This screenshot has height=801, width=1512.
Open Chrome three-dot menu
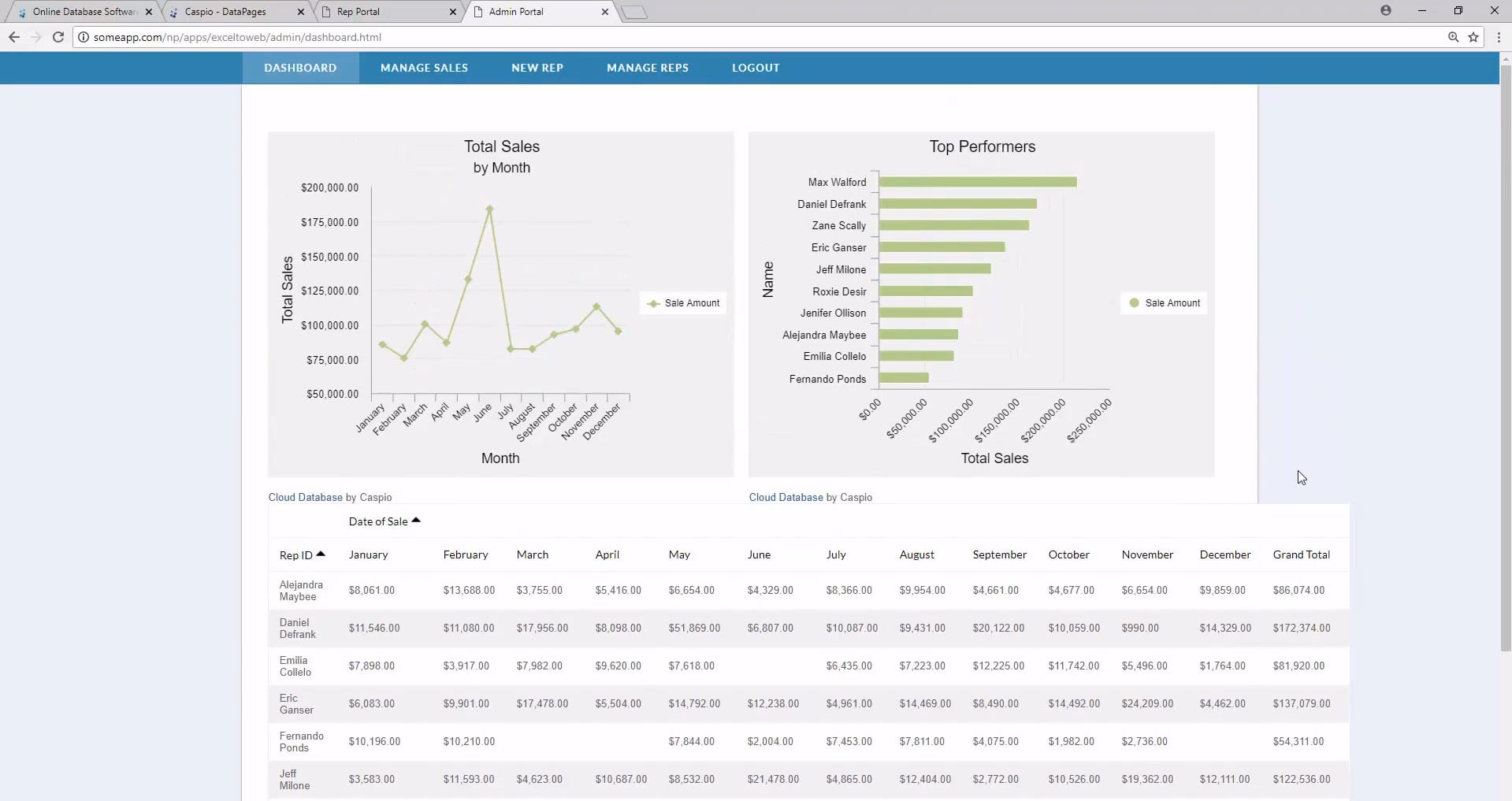(1499, 37)
